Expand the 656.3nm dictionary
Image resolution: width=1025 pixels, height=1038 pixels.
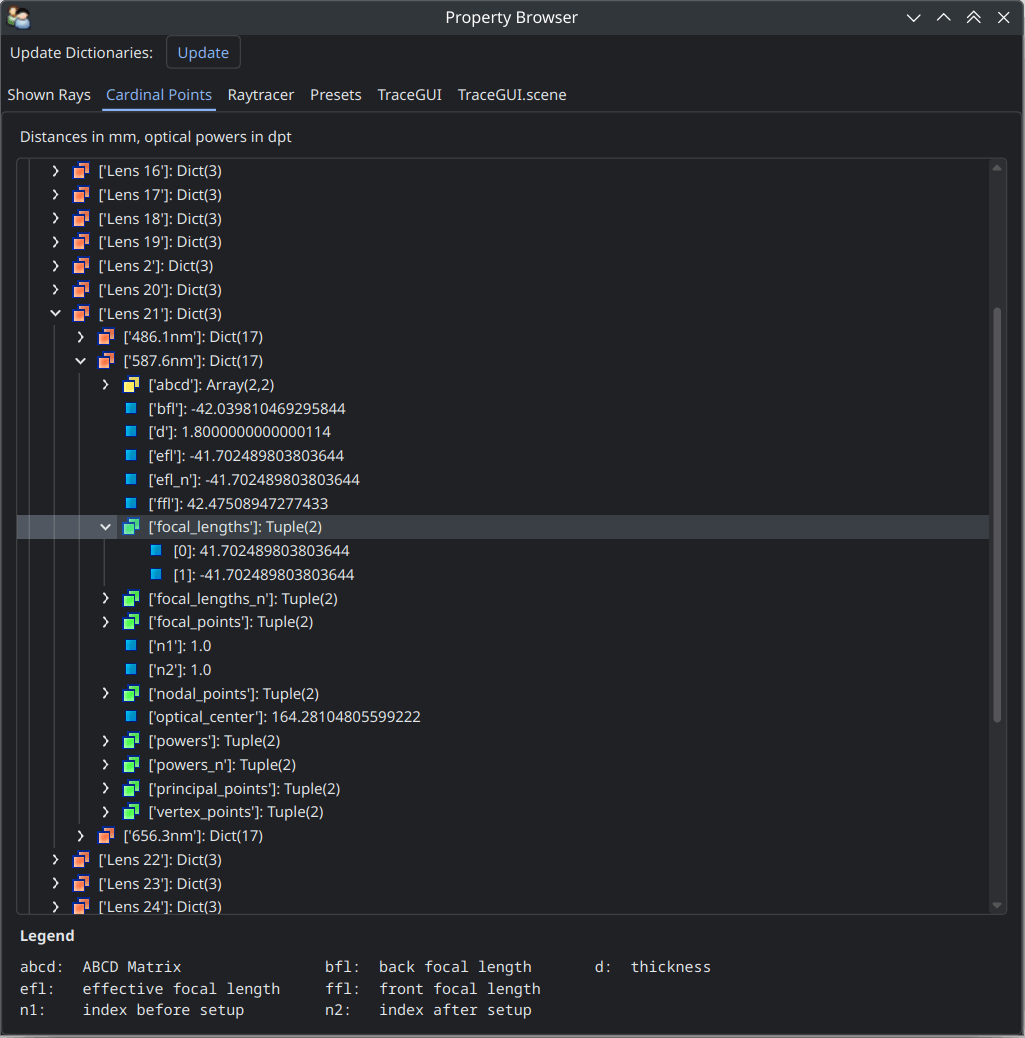tap(80, 835)
